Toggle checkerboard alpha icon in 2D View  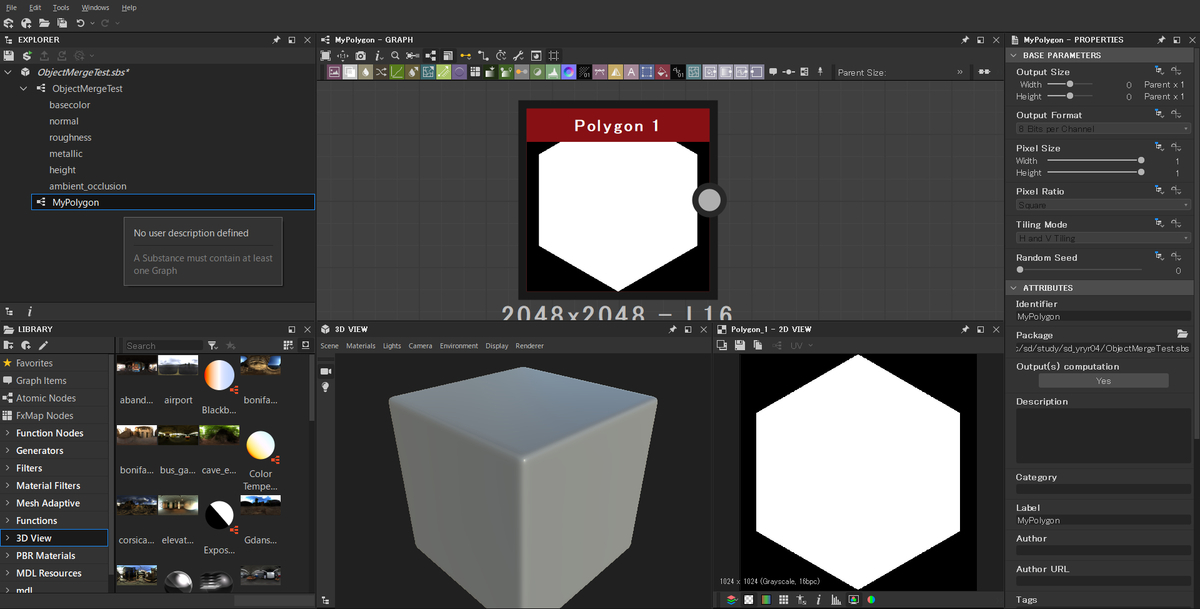[x=748, y=600]
